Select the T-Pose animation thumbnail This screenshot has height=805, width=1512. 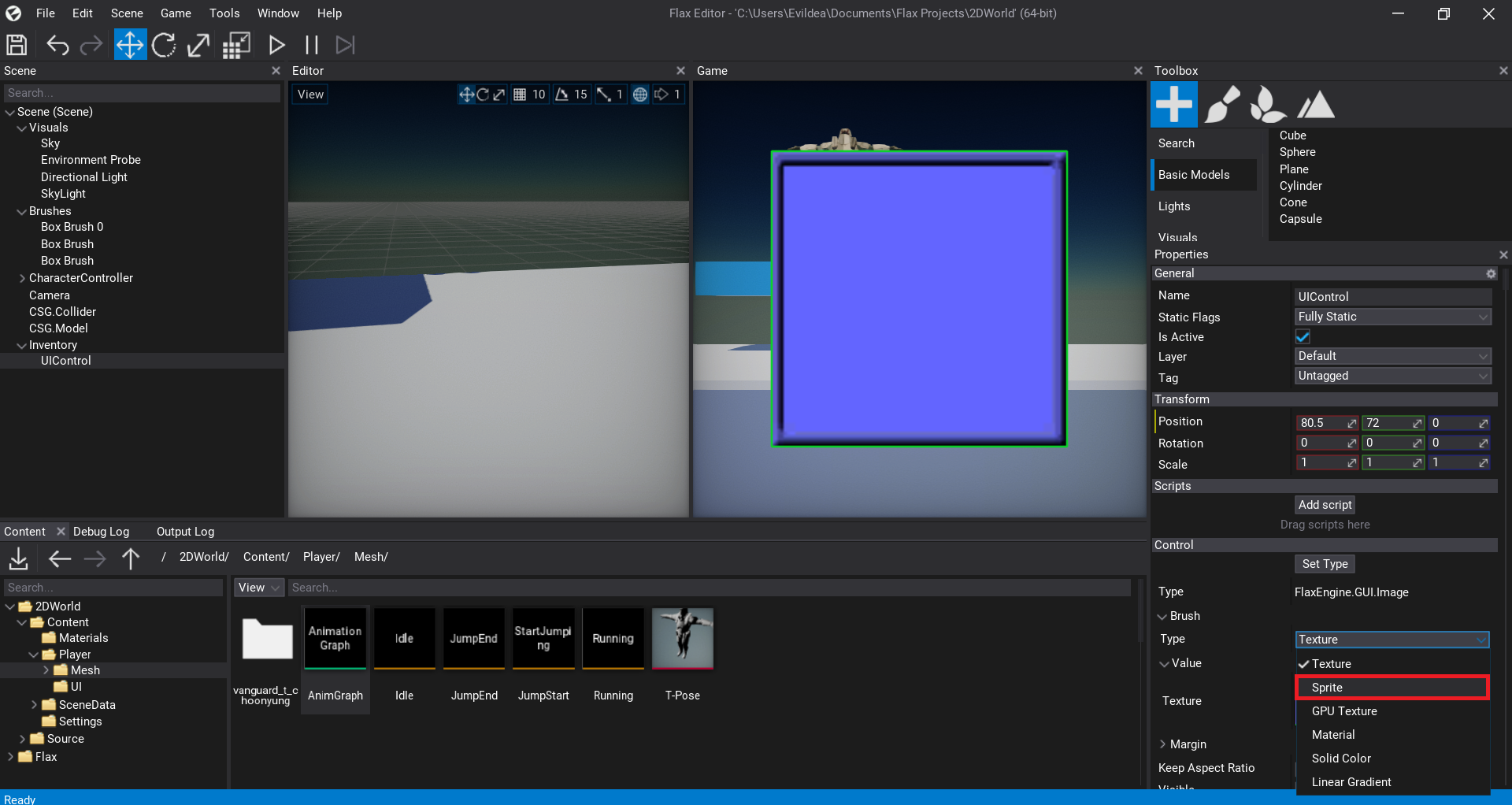(682, 639)
